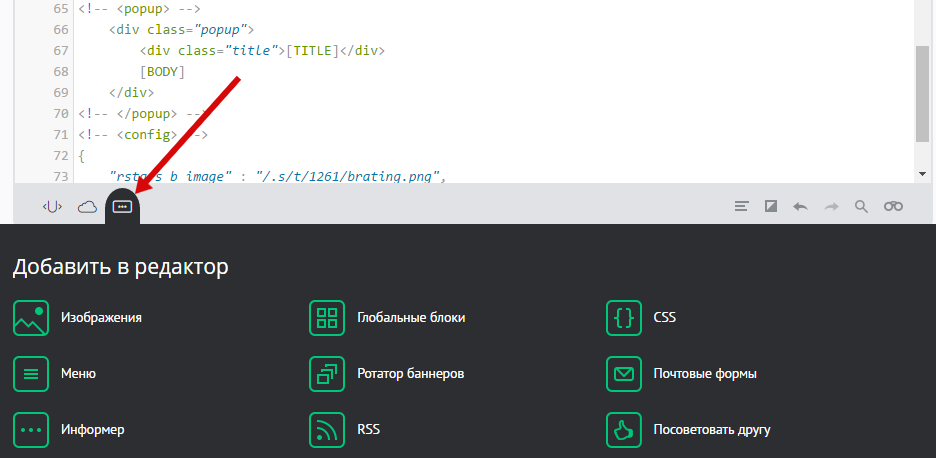Click Посоветовать другу thumbs-up icon
936x458 pixels.
[624, 430]
